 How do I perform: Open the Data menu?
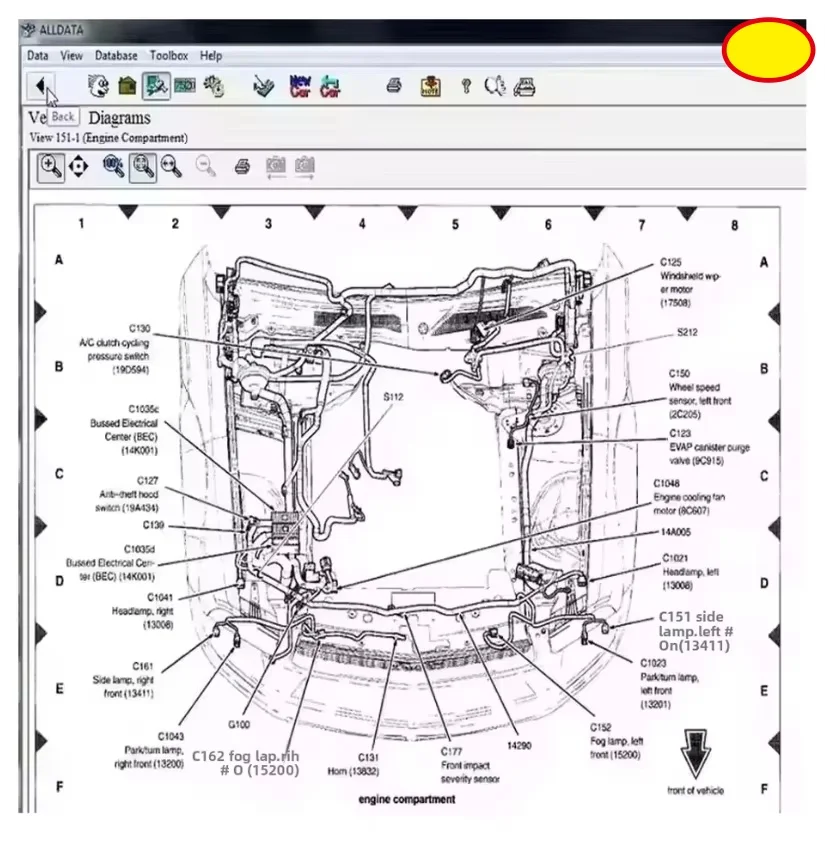pyautogui.click(x=37, y=56)
